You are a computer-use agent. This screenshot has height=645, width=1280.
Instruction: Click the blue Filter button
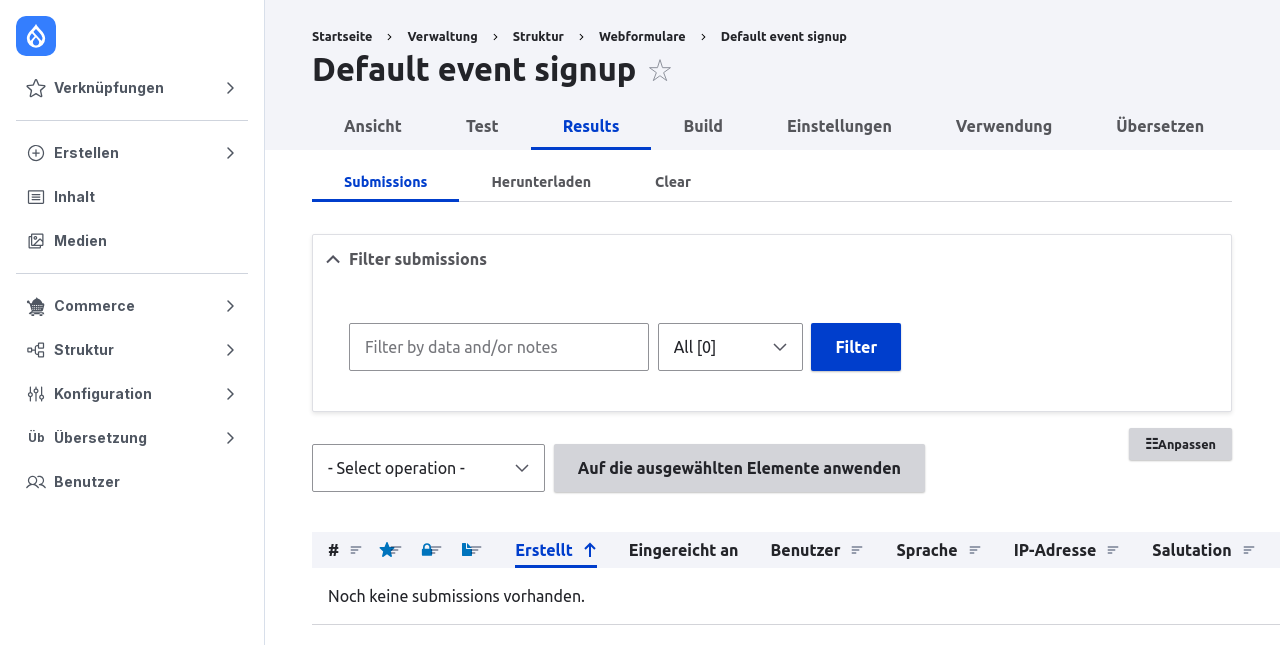856,347
